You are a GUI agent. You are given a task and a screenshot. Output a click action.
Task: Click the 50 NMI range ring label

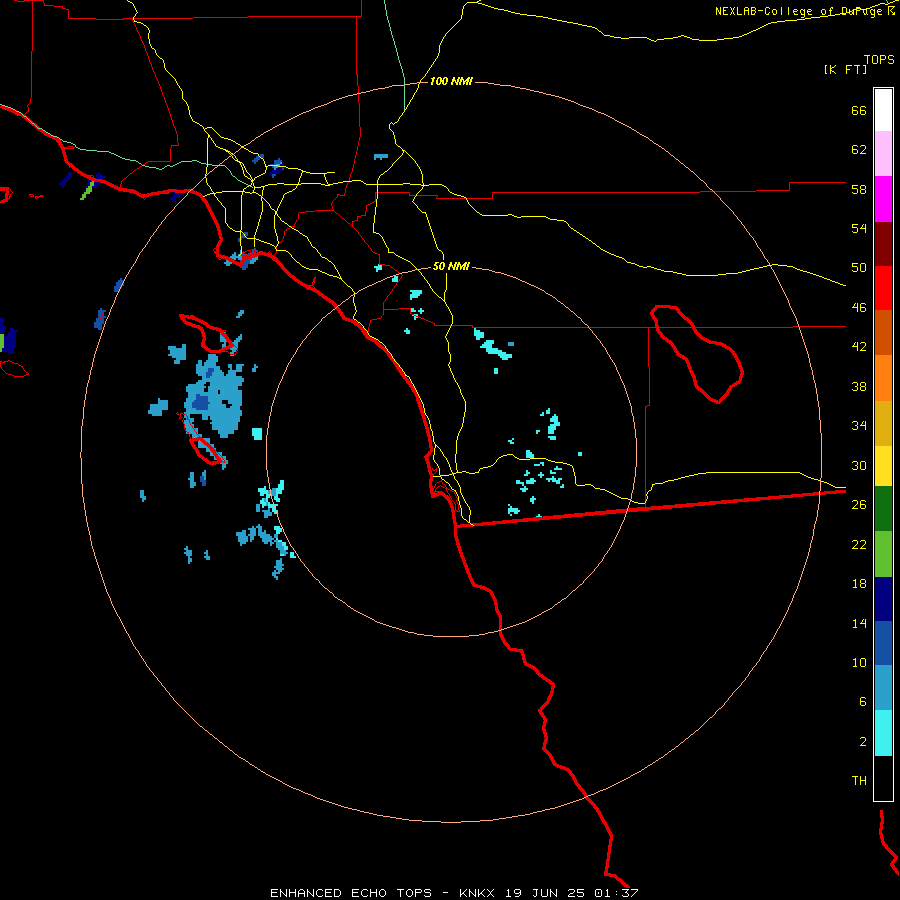[451, 266]
